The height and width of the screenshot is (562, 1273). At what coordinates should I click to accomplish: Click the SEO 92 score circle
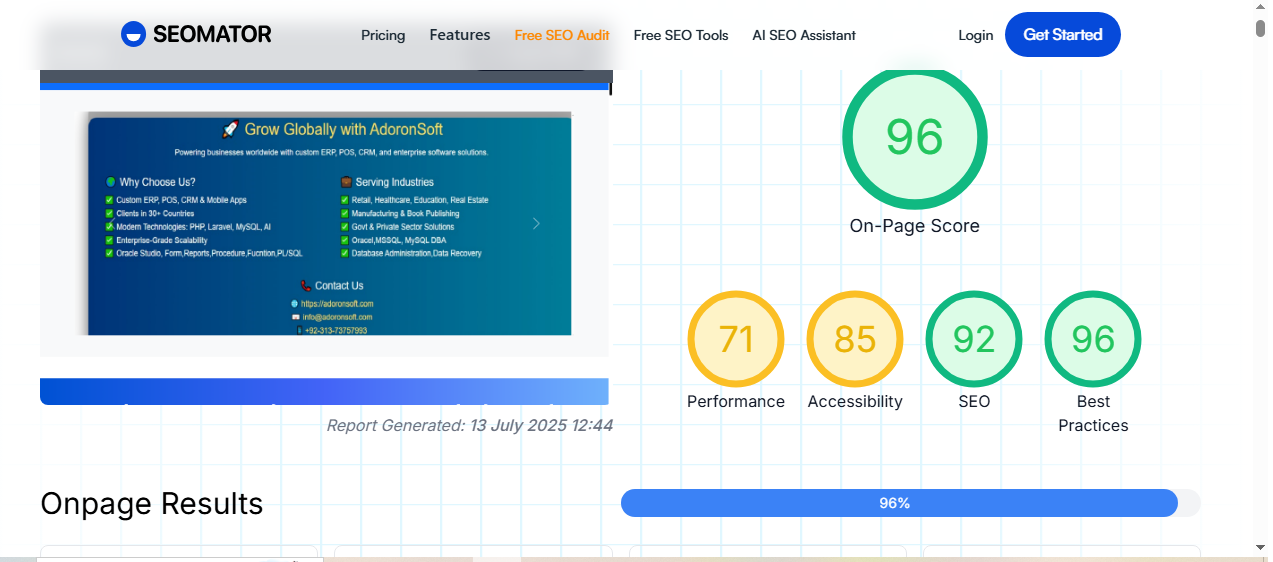[x=974, y=340]
